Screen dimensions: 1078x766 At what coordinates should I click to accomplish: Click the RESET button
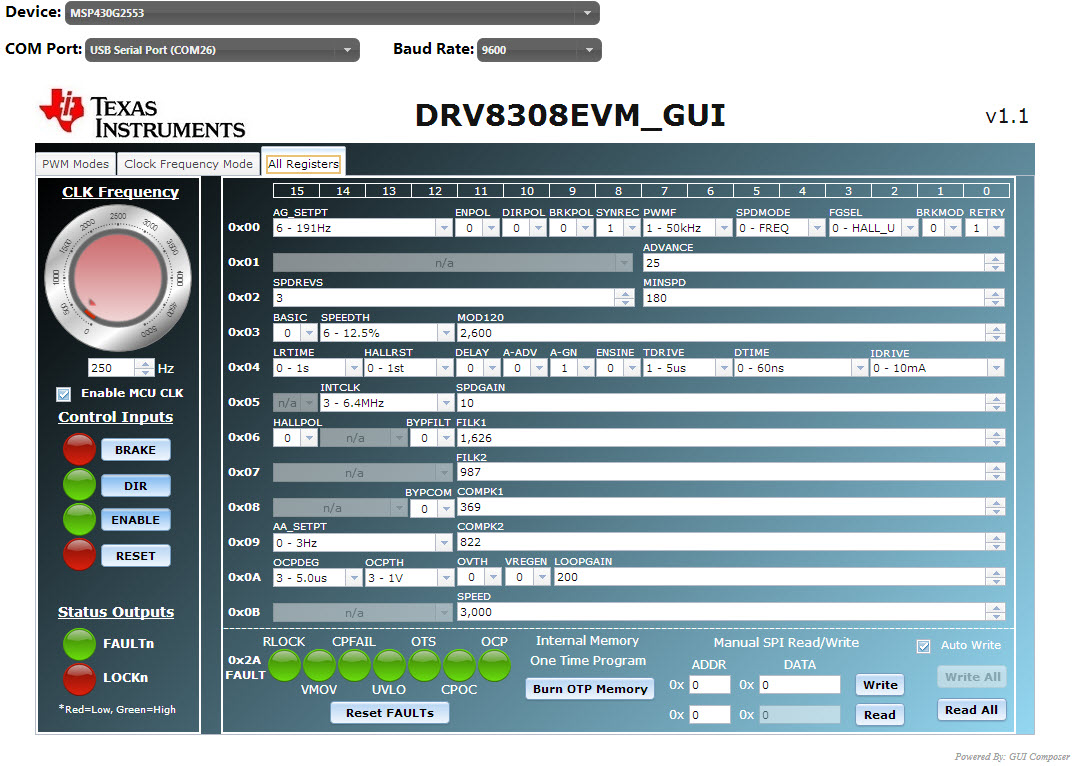135,556
